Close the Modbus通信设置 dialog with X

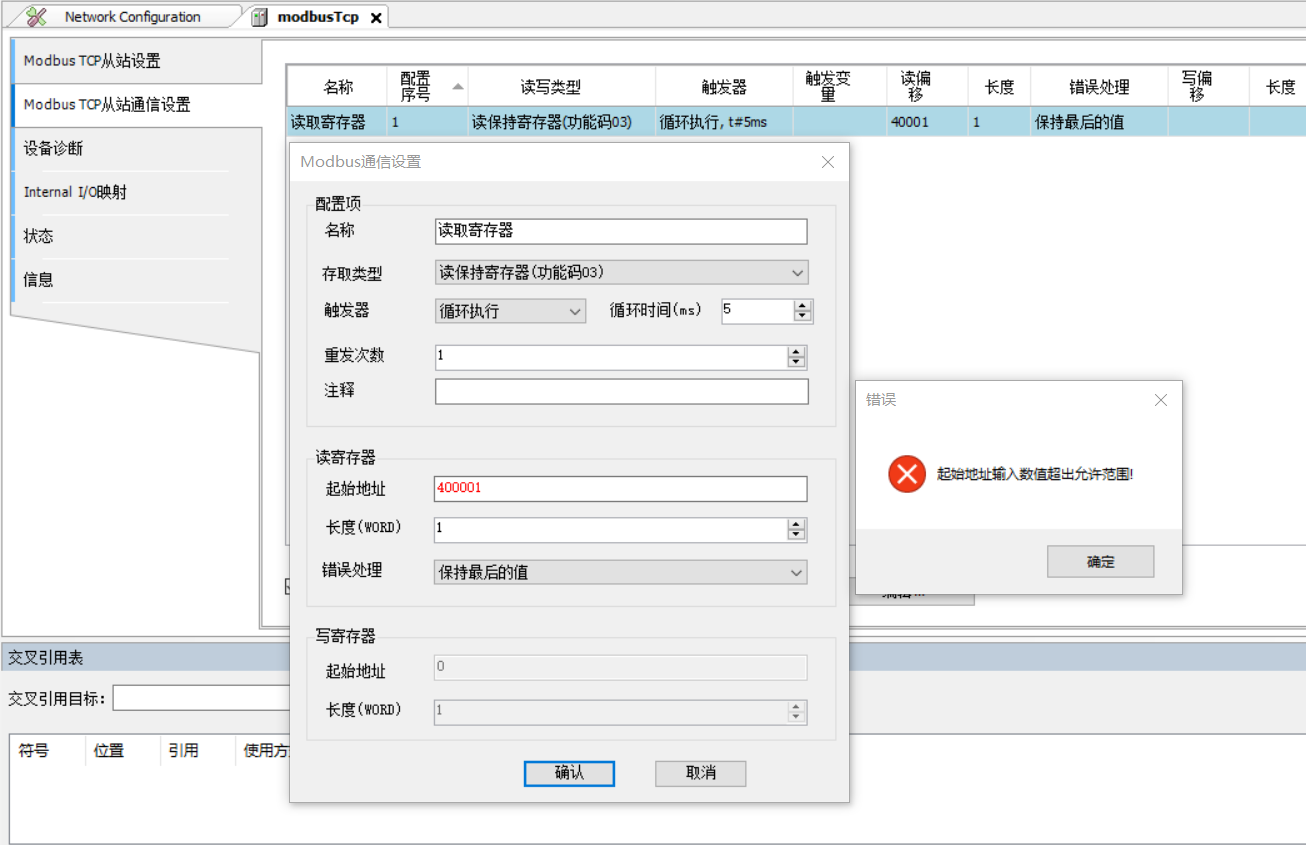coord(827,162)
